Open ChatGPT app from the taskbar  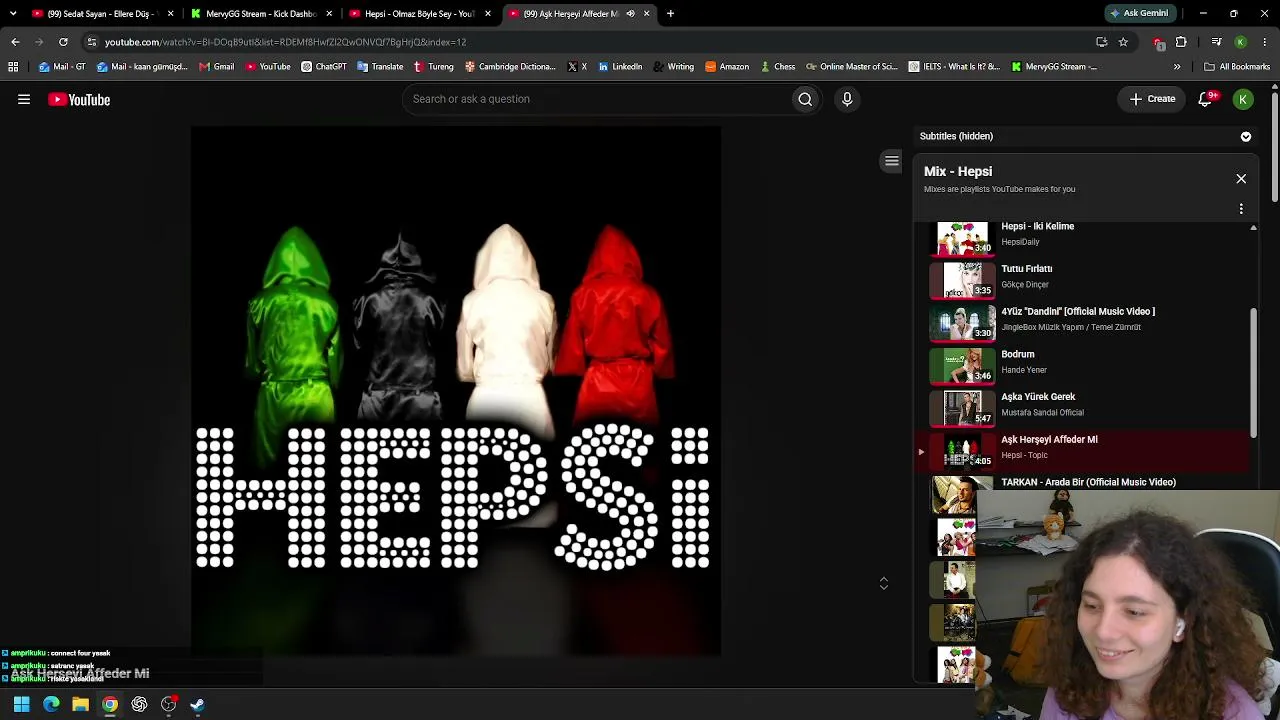click(139, 704)
